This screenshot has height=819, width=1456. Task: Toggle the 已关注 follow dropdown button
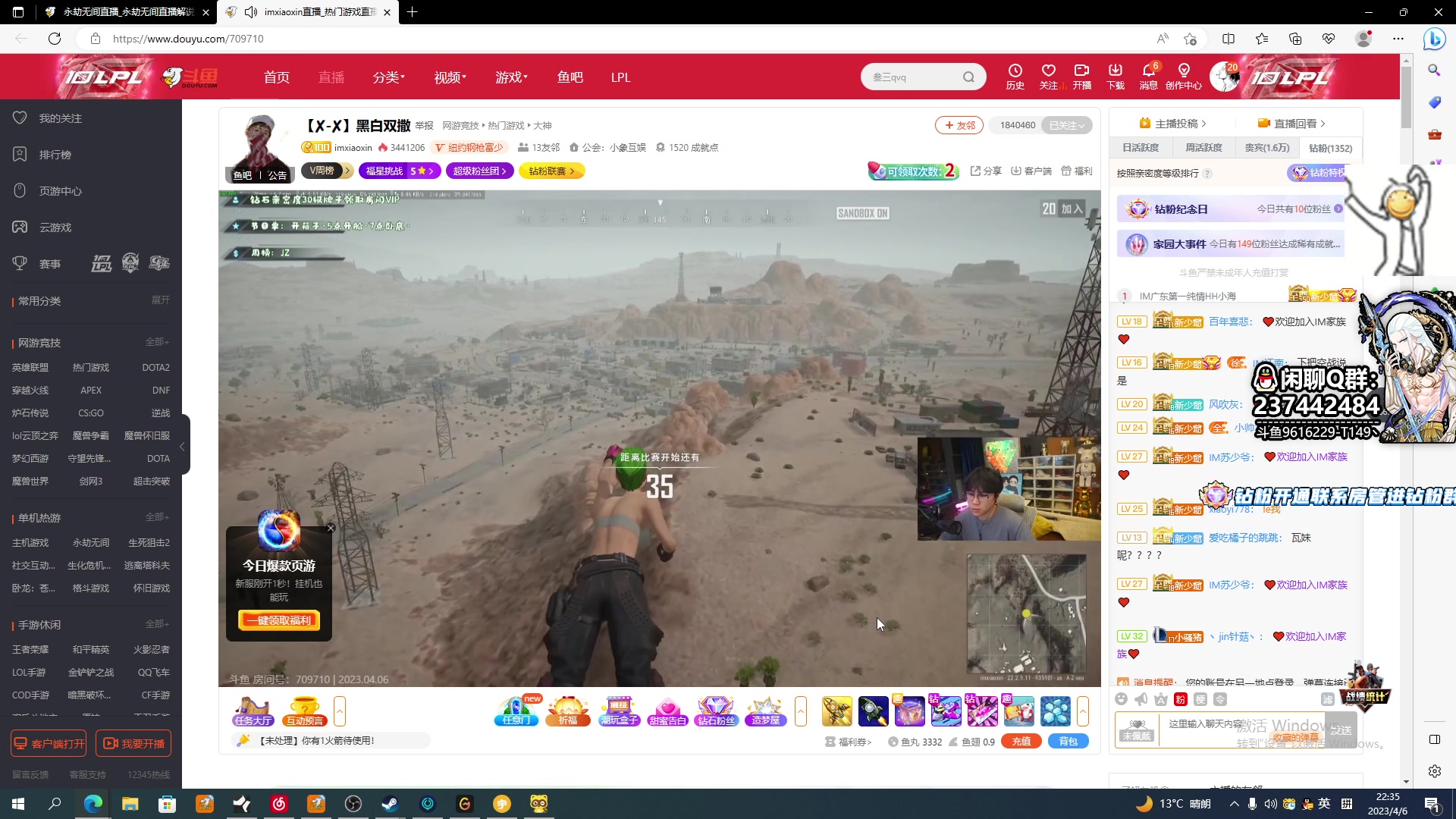(x=1067, y=125)
